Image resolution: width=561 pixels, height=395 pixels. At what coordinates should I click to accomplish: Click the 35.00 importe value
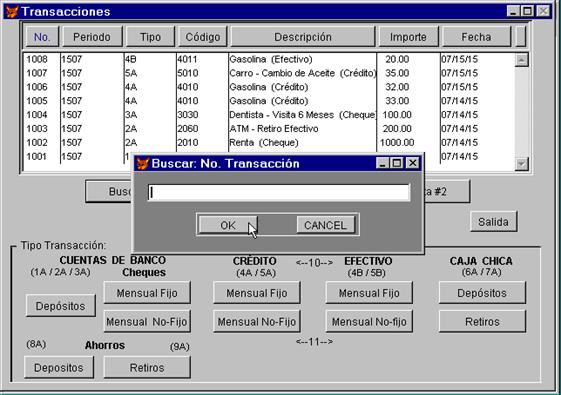[397, 73]
